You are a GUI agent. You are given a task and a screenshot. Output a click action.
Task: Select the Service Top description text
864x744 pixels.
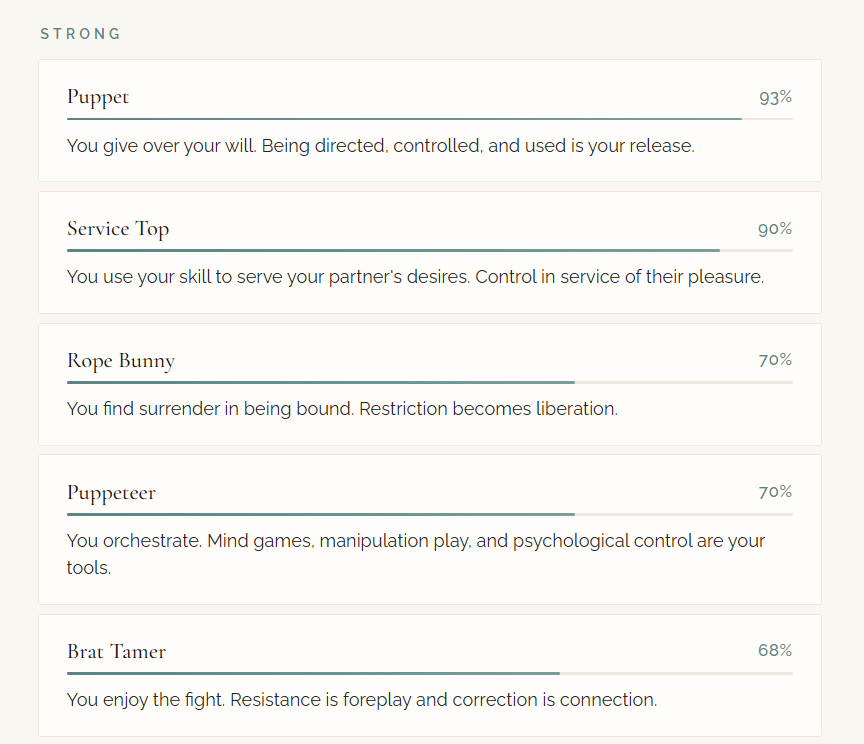(415, 277)
